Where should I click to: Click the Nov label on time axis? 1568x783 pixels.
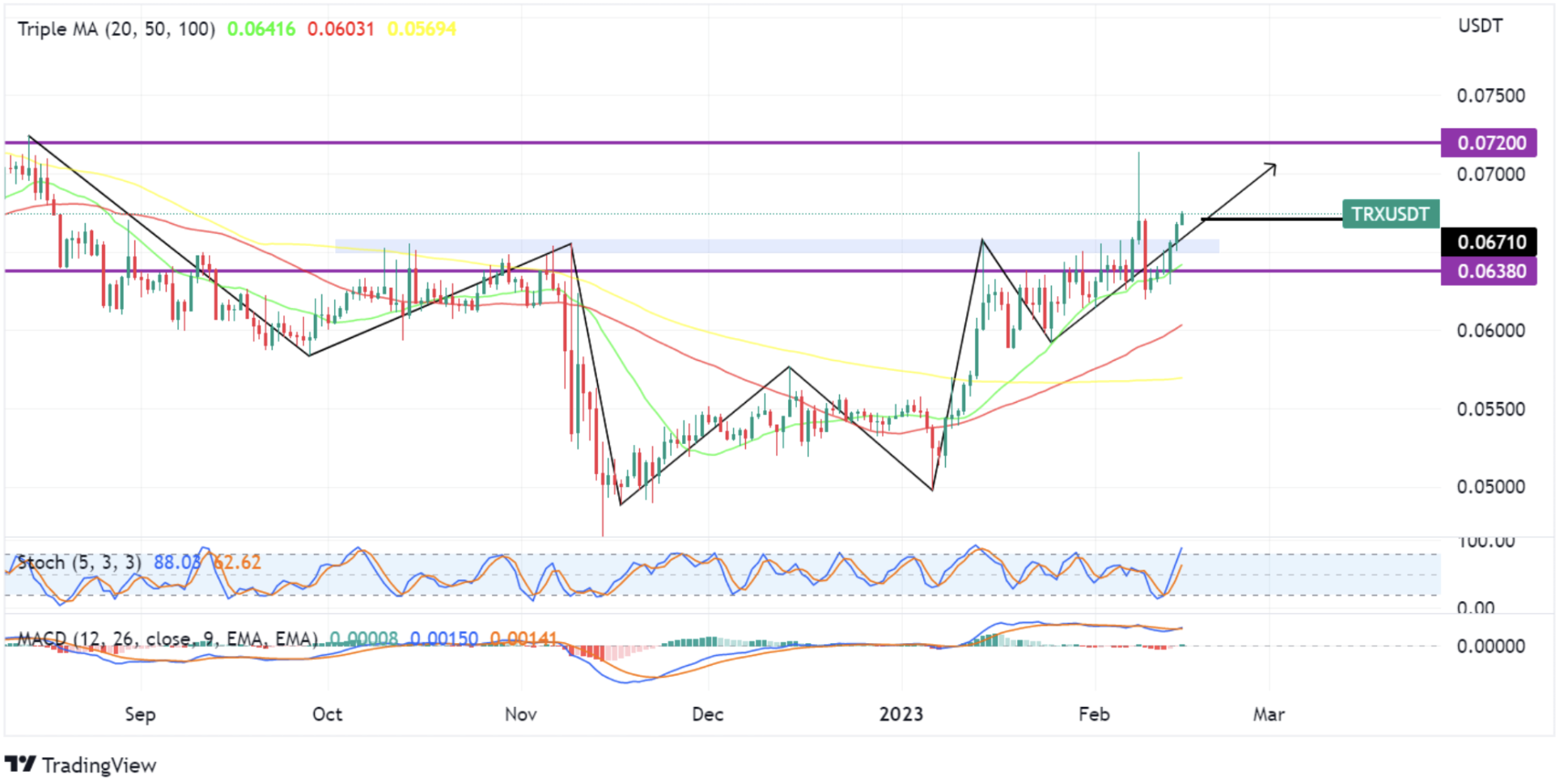[x=520, y=714]
